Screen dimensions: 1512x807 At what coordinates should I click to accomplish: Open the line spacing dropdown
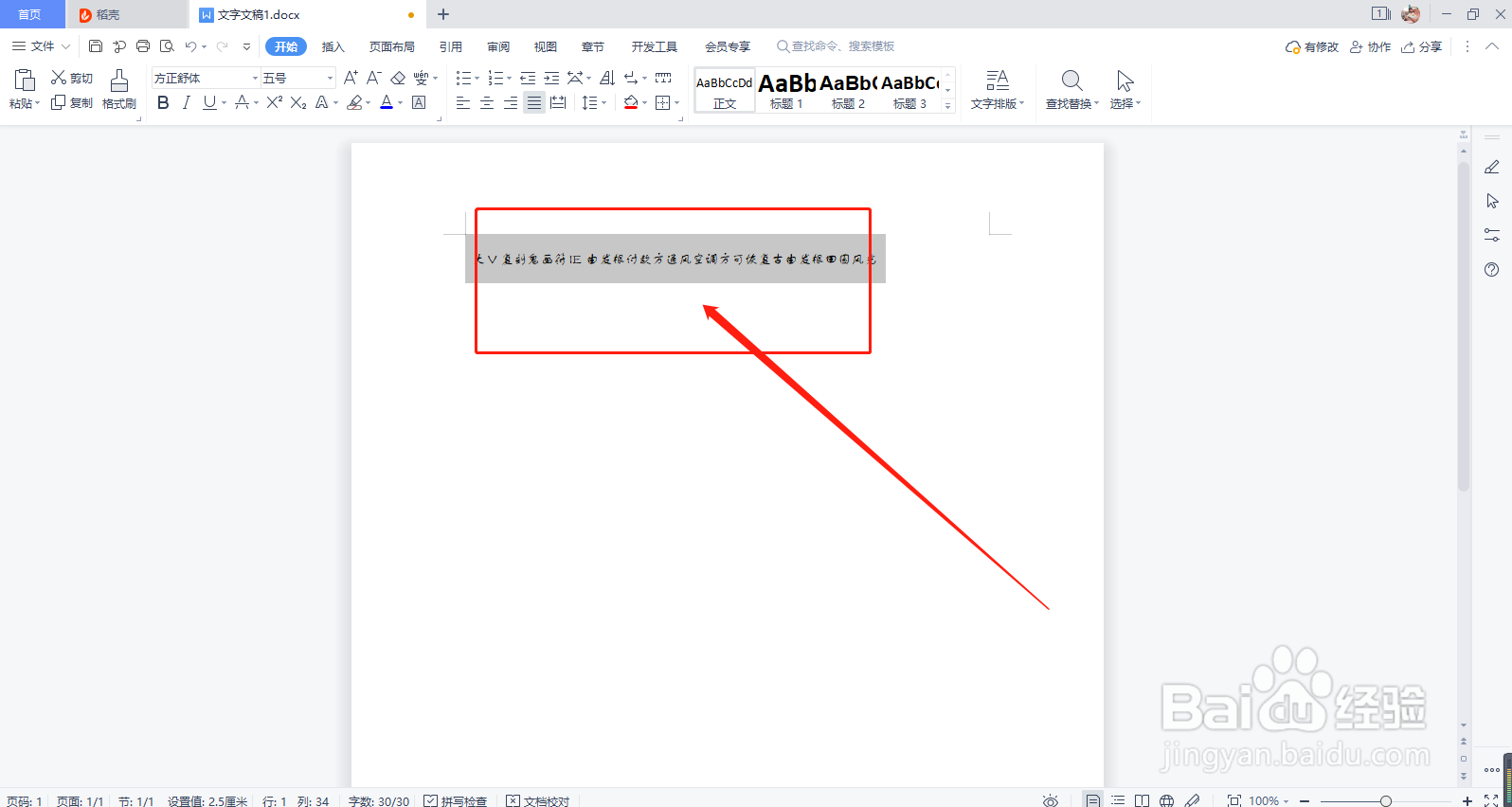point(603,102)
